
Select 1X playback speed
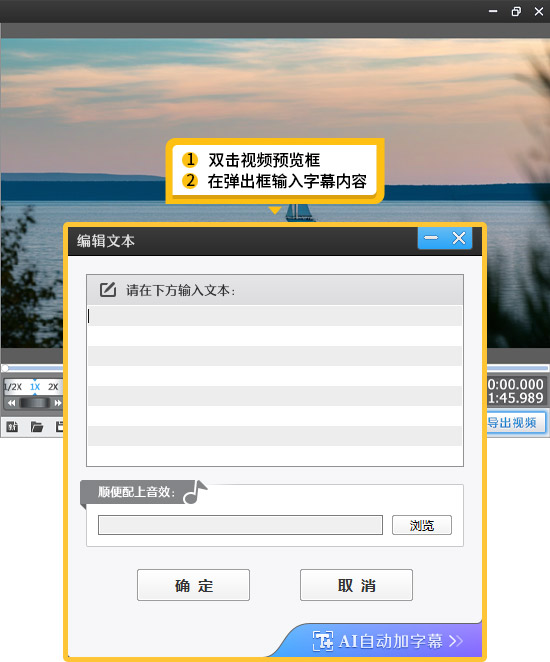(x=35, y=387)
